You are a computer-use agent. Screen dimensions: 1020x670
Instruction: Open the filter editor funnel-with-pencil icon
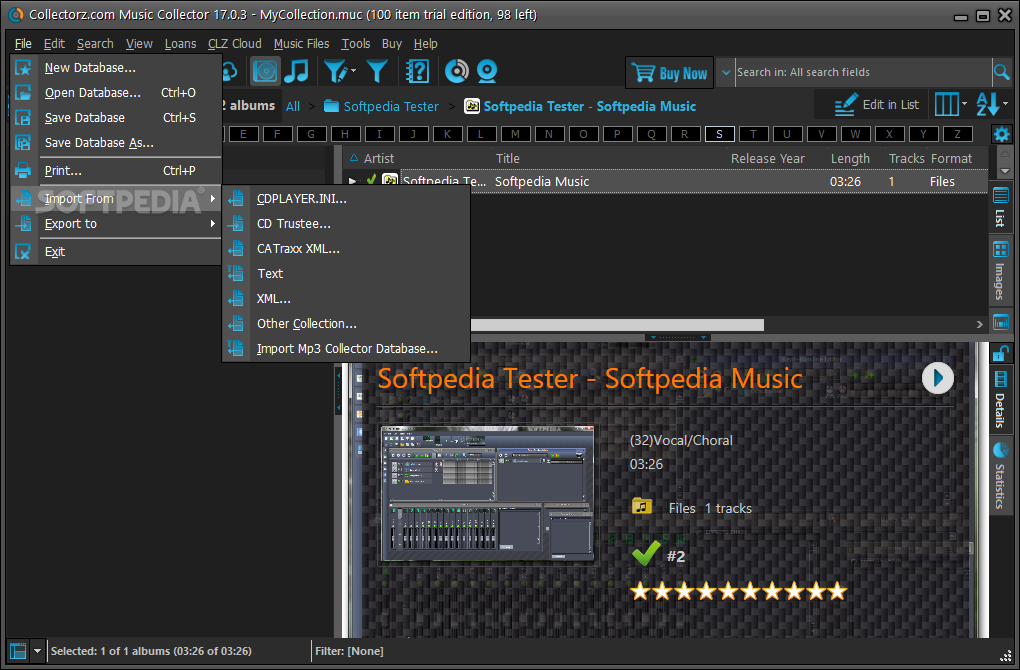(x=336, y=72)
